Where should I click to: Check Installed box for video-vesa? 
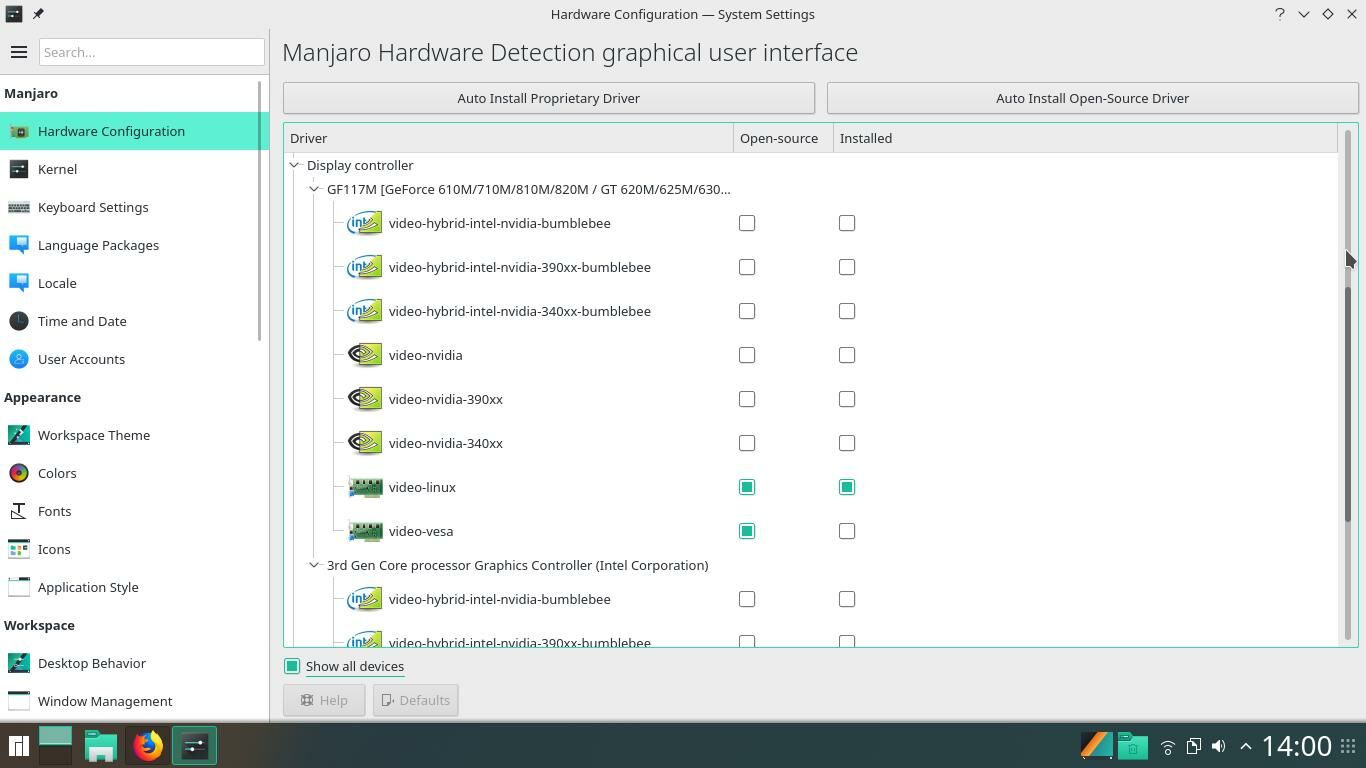coord(847,531)
